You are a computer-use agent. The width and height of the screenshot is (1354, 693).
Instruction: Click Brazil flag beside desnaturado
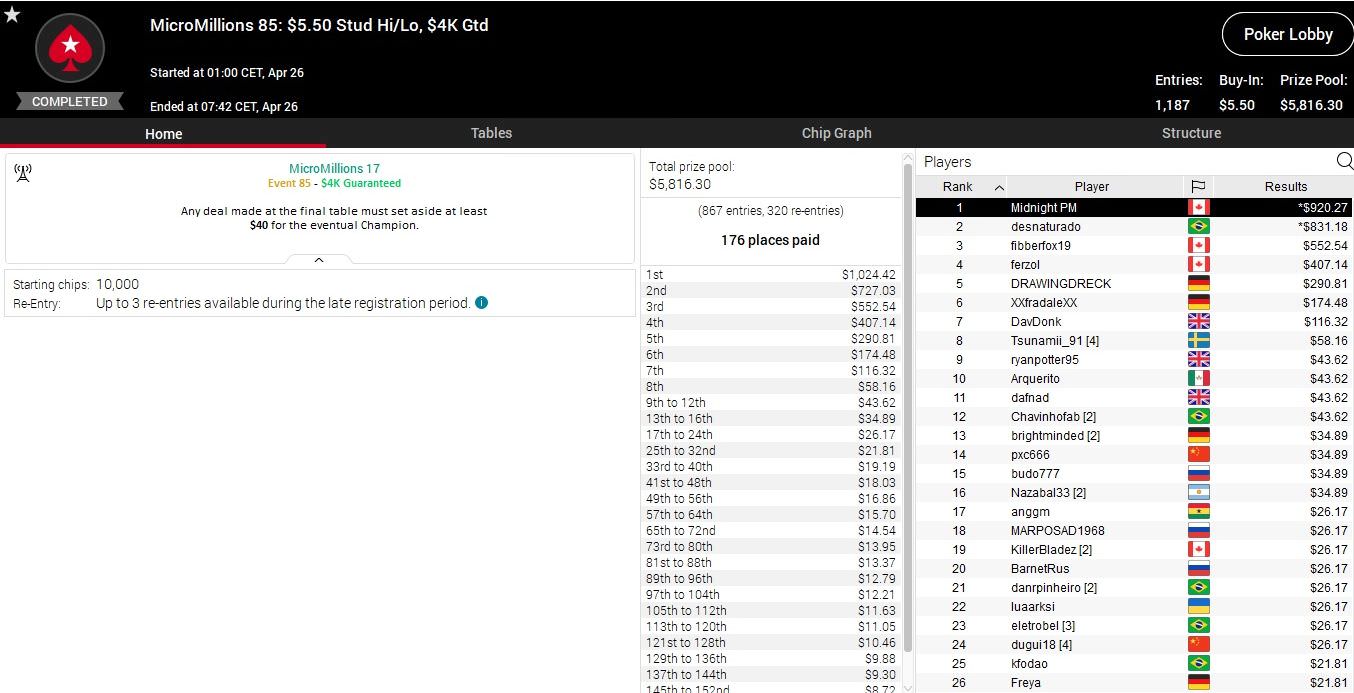click(x=1198, y=227)
